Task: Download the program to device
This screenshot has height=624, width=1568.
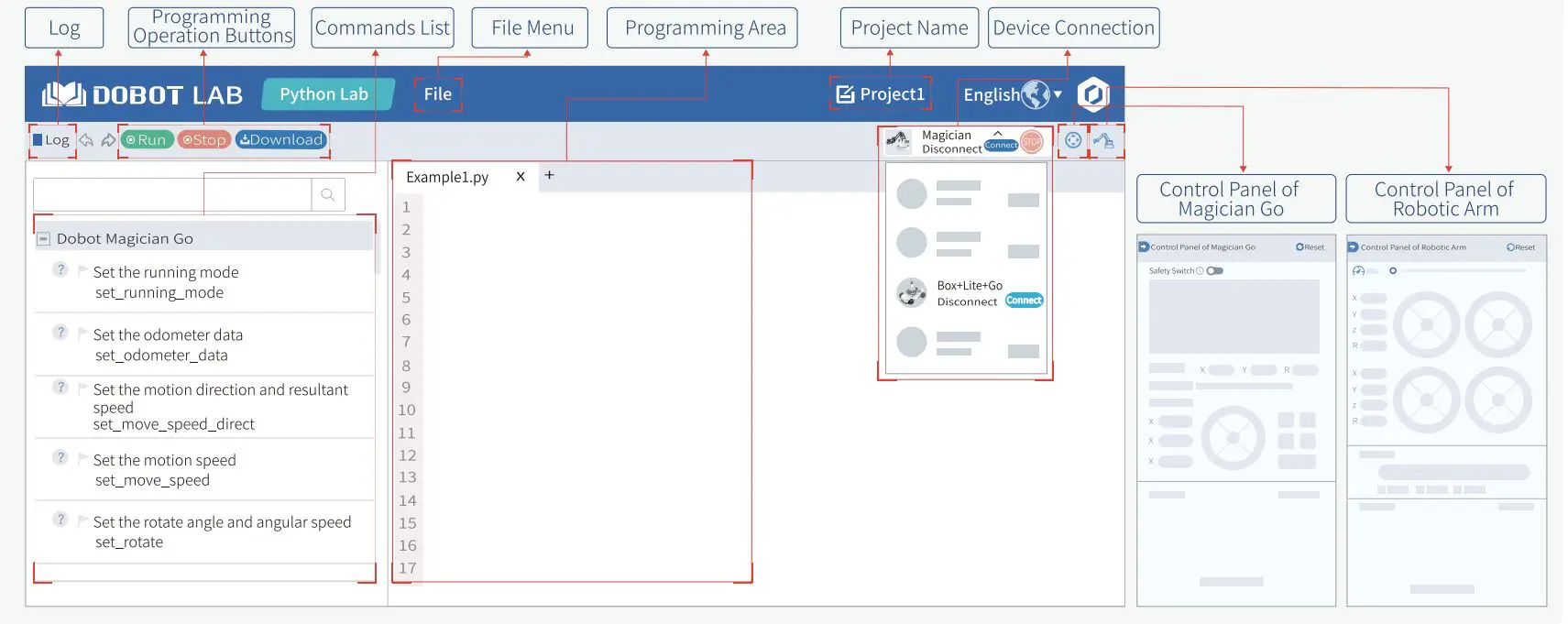Action: (x=281, y=139)
